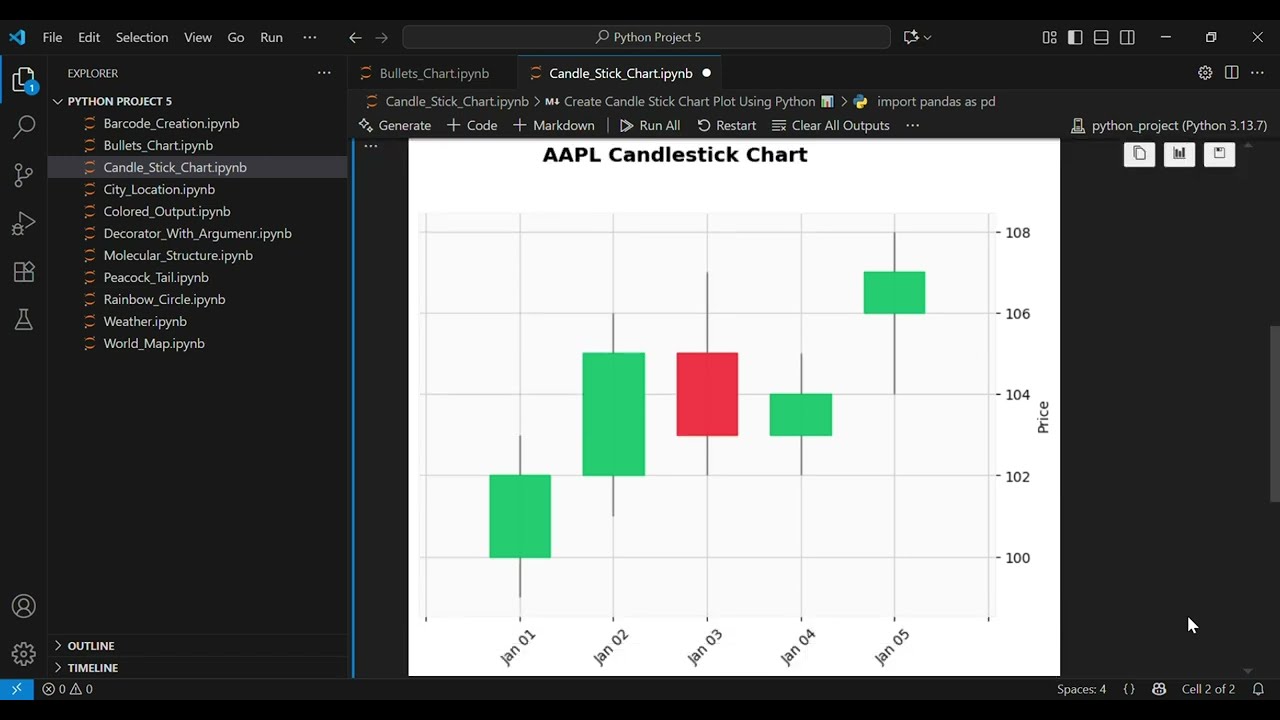
Task: Click the Python Project 5 search box
Action: (647, 37)
